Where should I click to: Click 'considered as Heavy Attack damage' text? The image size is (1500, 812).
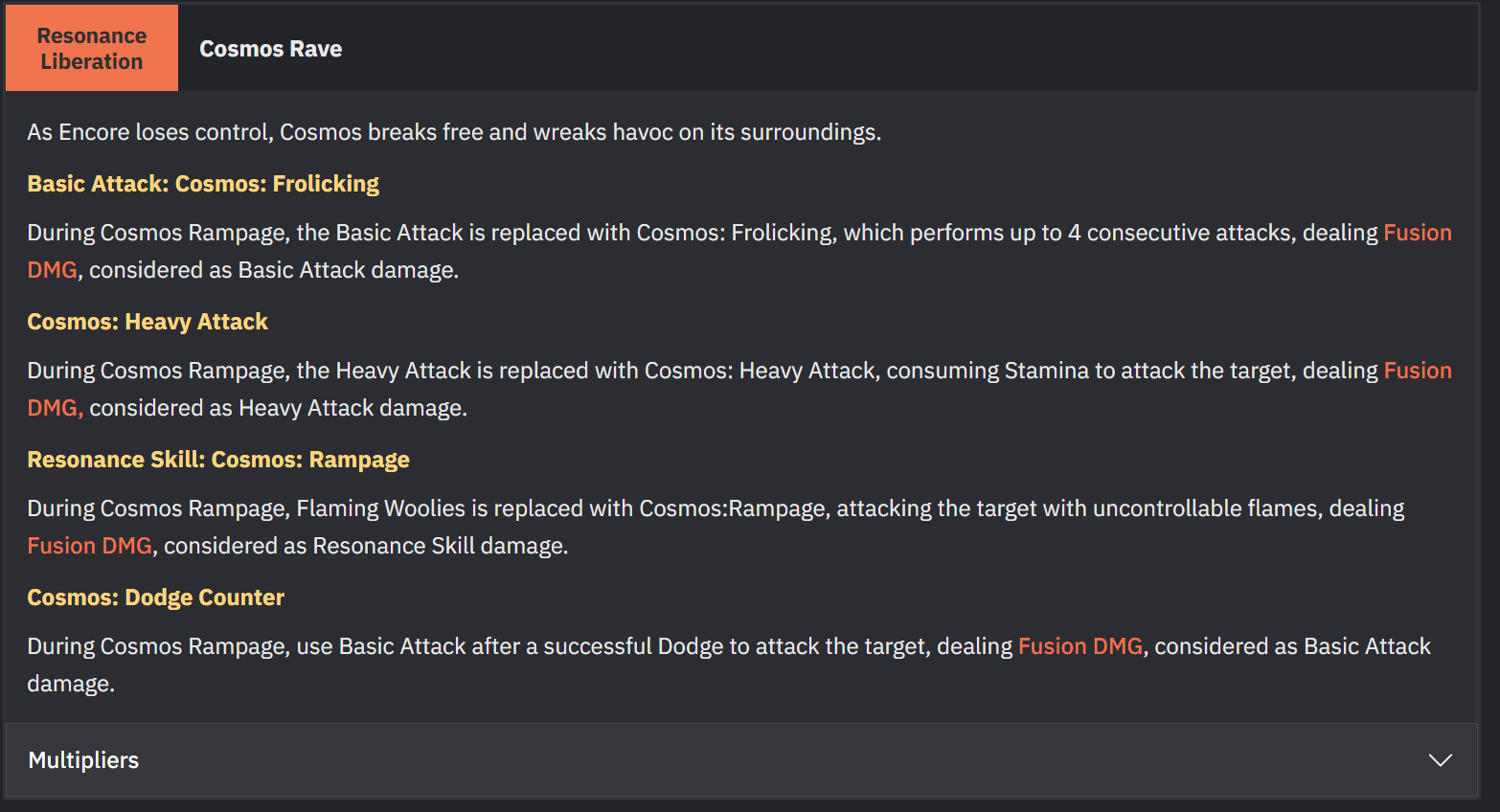tap(278, 408)
